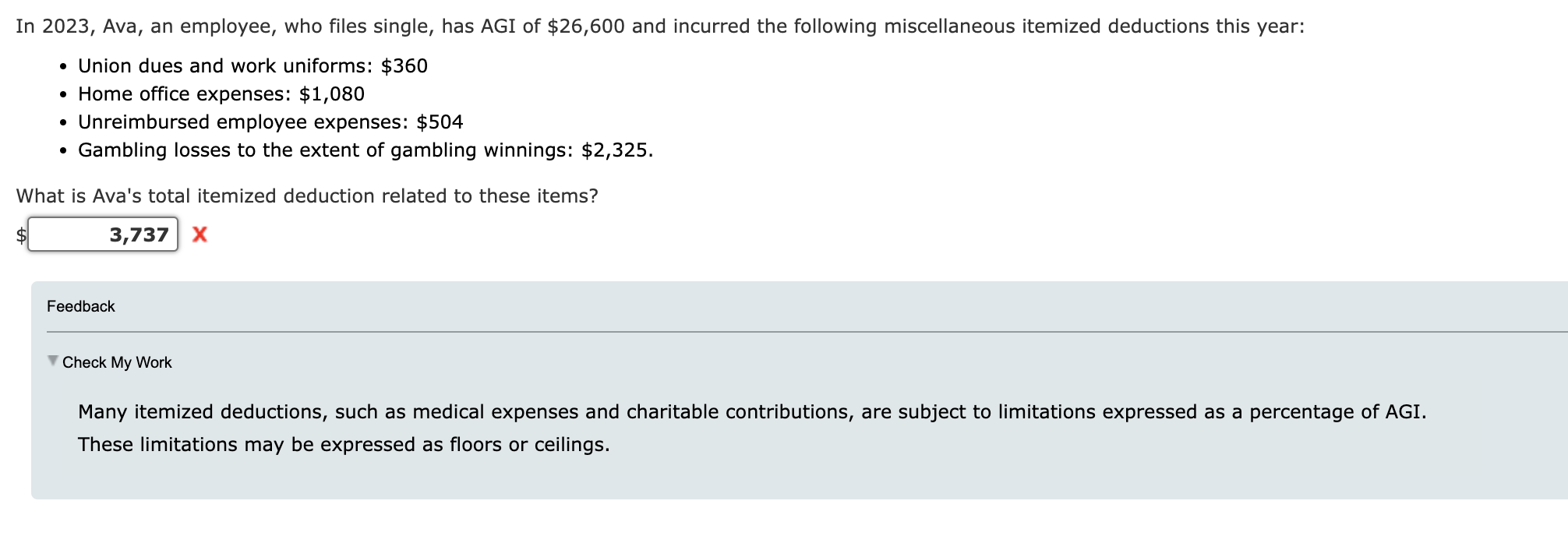1568x536 pixels.
Task: Select the Feedback section heading
Action: pos(80,306)
